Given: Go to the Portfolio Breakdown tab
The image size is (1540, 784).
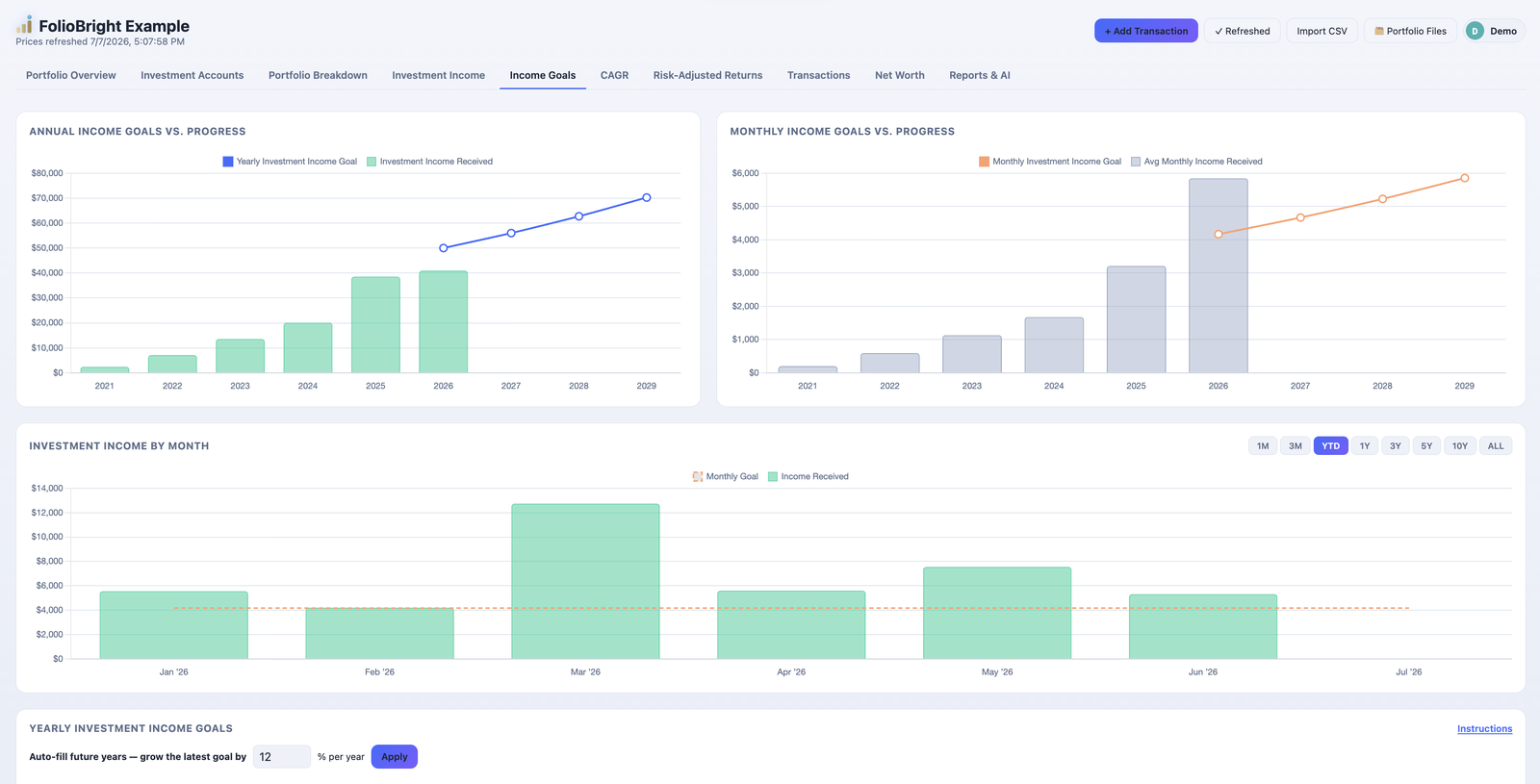Looking at the screenshot, I should [318, 75].
